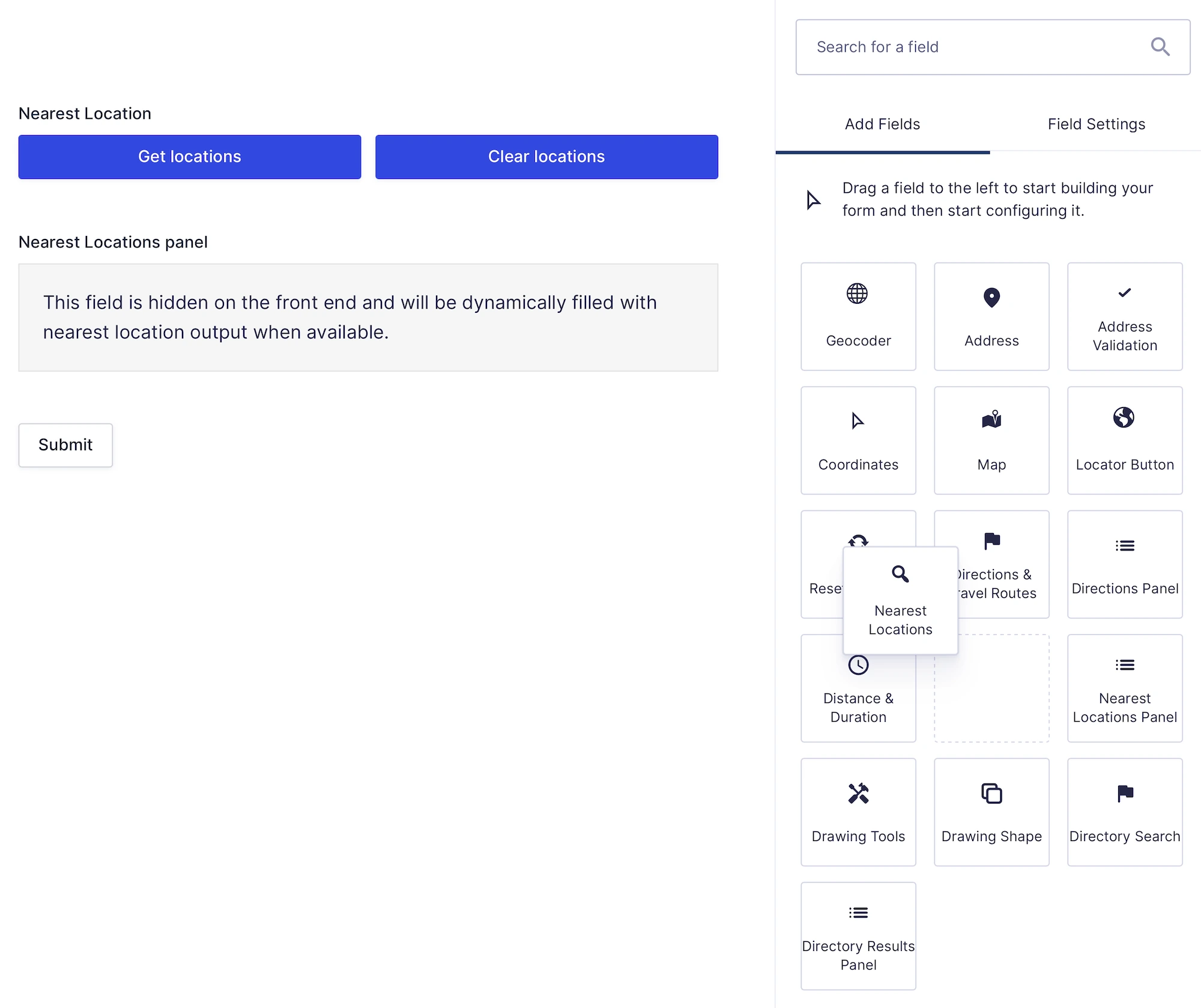Click the Geocoder card label
This screenshot has width=1201, height=1008.
coord(858,340)
